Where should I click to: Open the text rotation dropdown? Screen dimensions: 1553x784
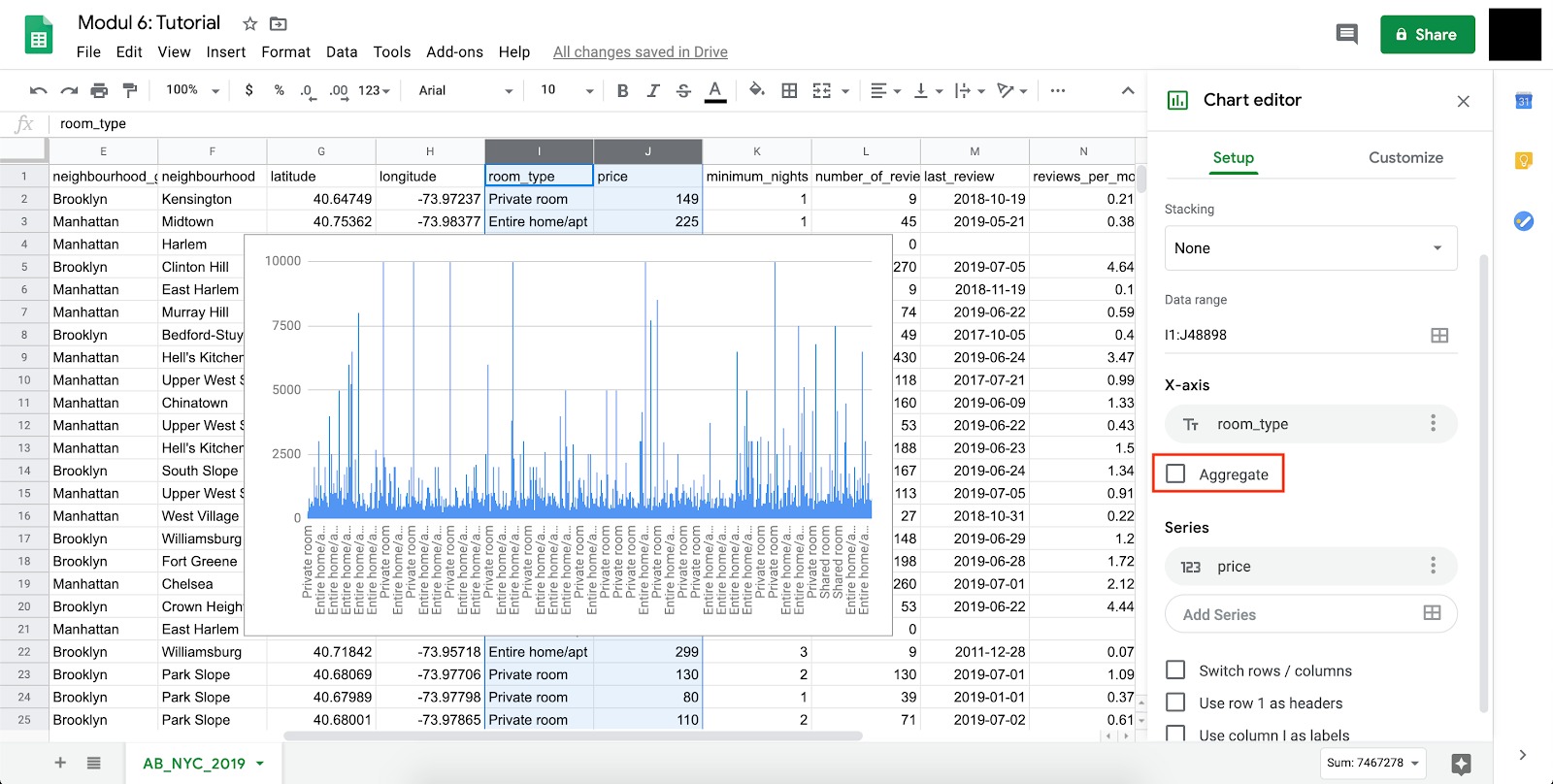(x=1011, y=90)
